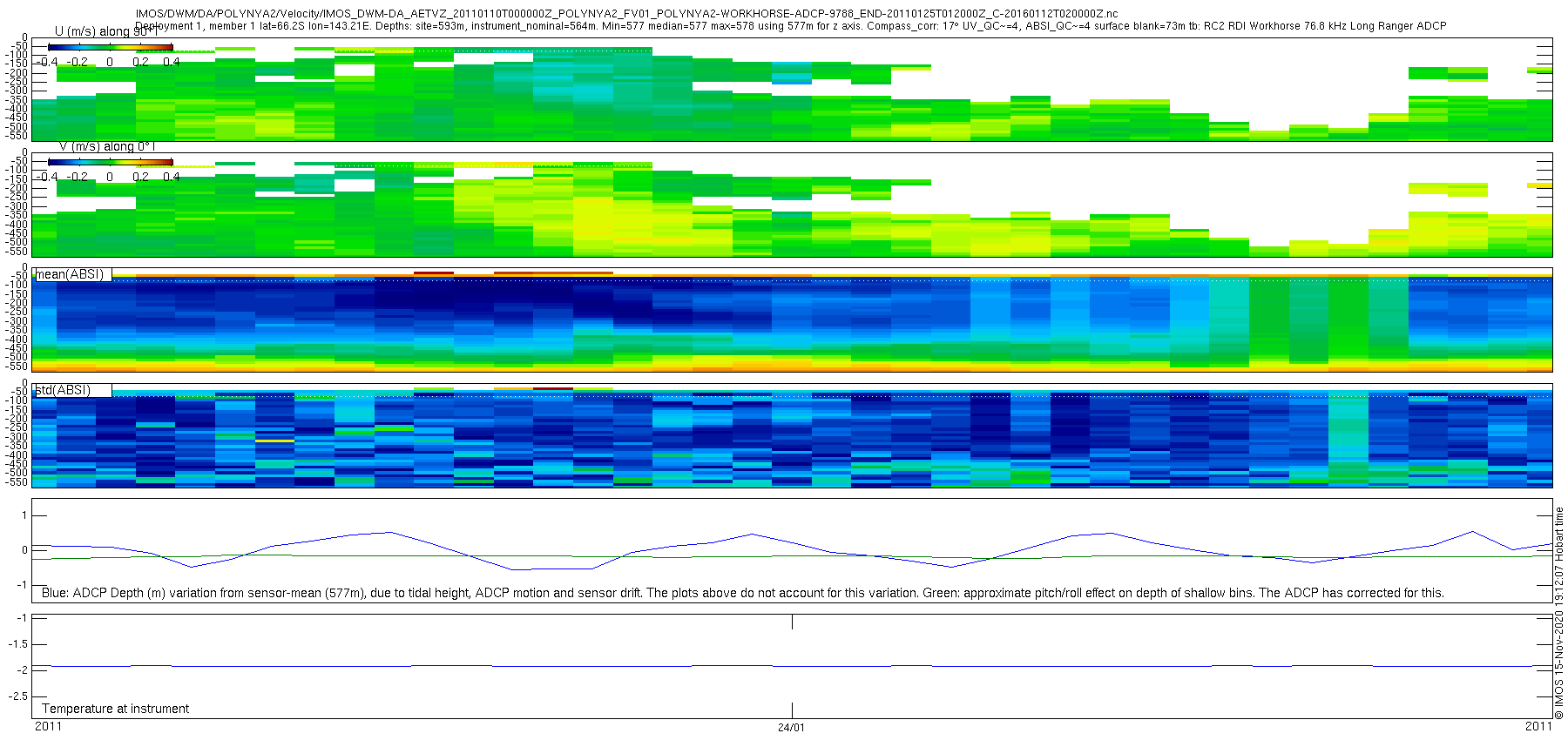This screenshot has height=740, width=1568.
Task: Click the '-1.5' tick on the temperature axis
Action: [x=17, y=644]
